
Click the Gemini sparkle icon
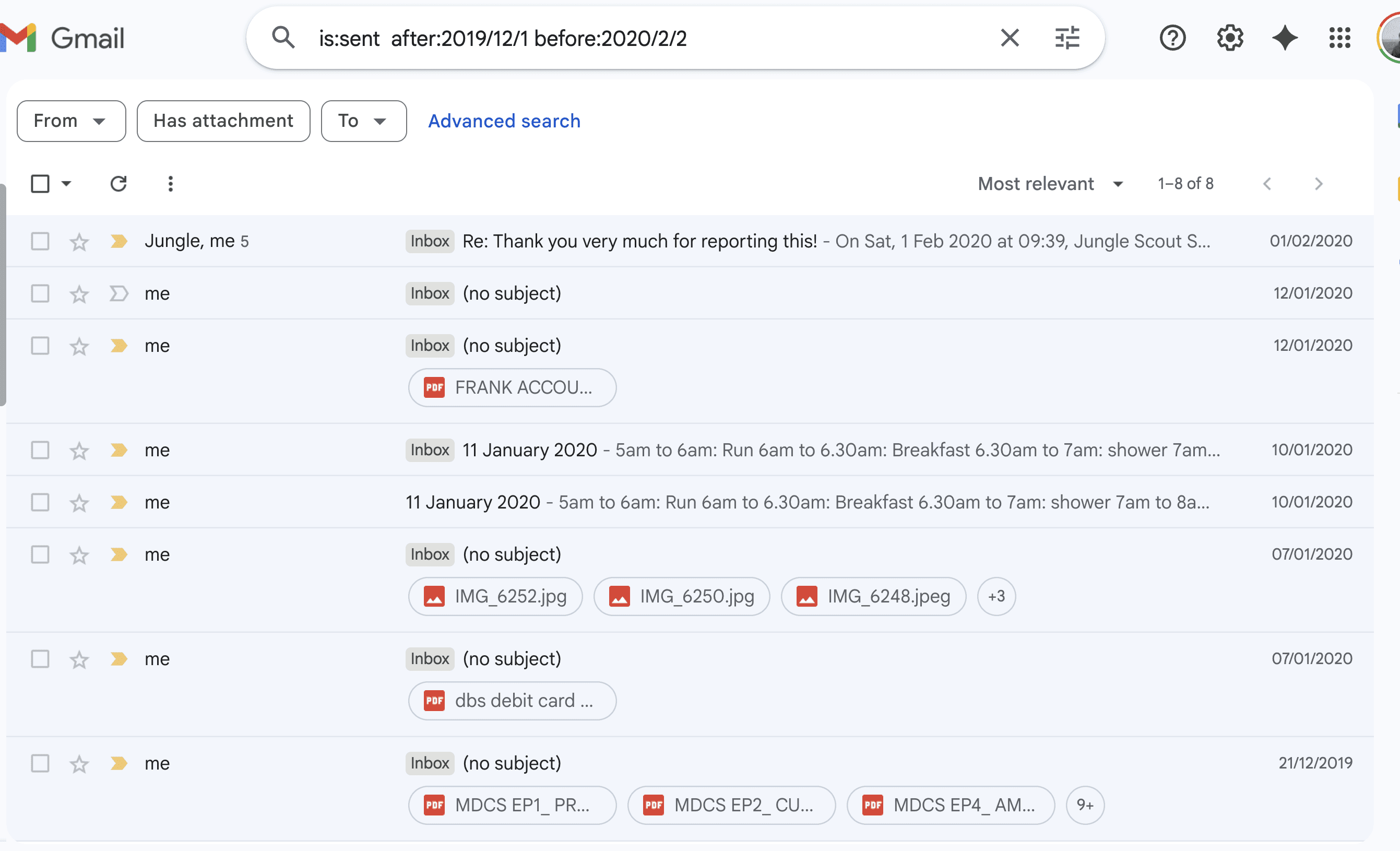(1285, 38)
